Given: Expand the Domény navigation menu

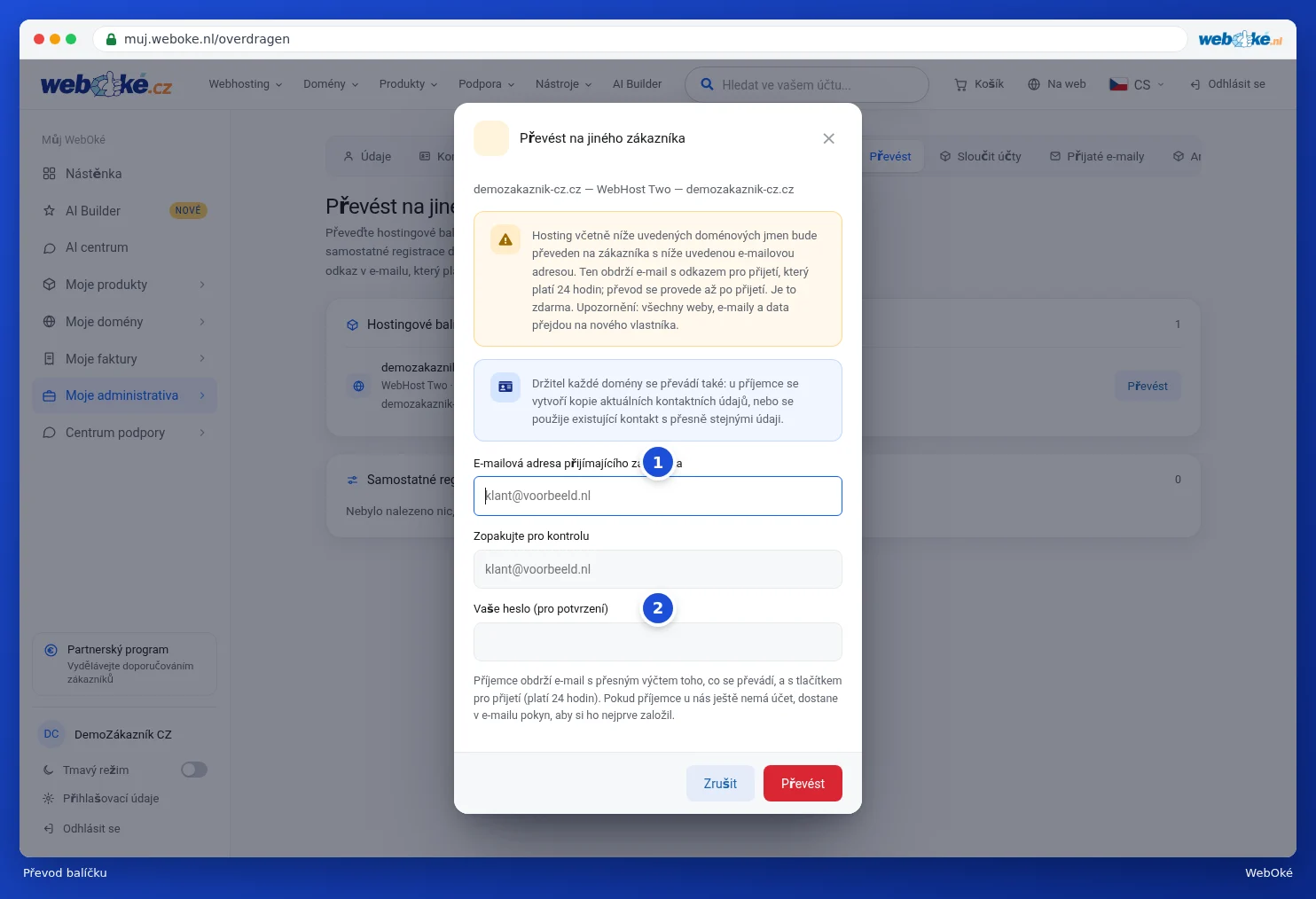Looking at the screenshot, I should (331, 84).
